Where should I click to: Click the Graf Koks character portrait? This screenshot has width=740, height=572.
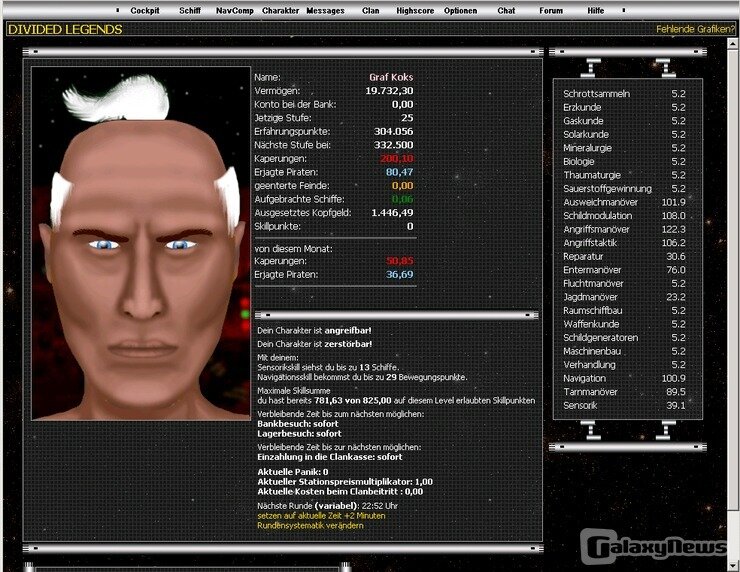[140, 243]
